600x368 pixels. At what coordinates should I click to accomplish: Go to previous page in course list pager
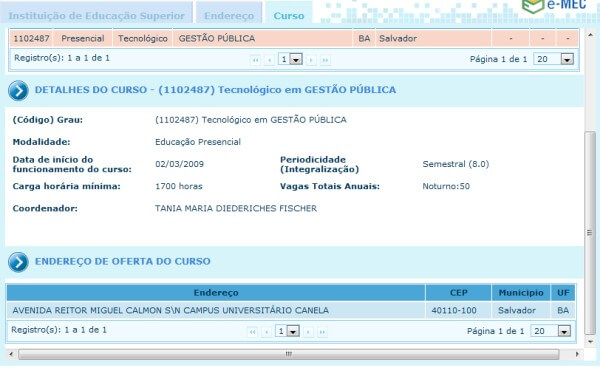(x=269, y=60)
